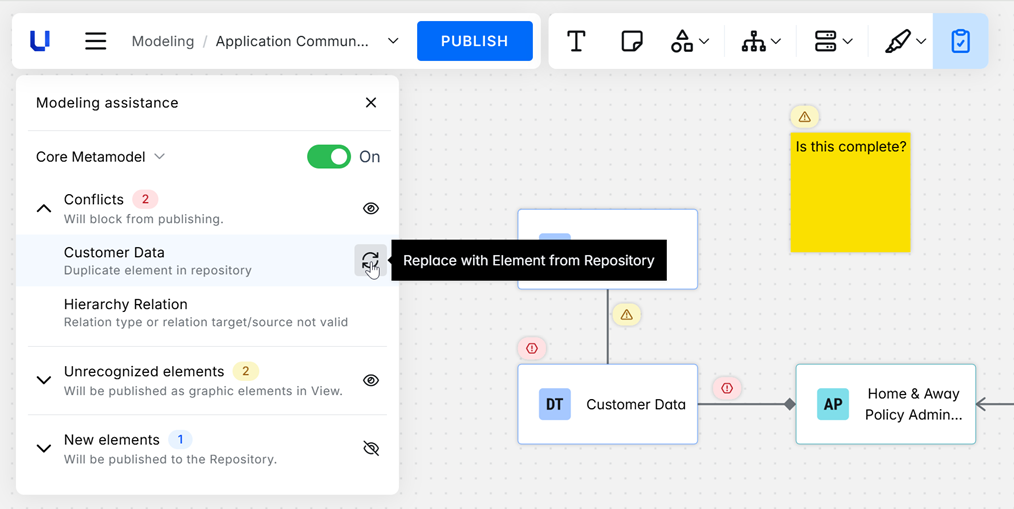Click the PUBLISH button
This screenshot has width=1014, height=509.
(x=475, y=41)
